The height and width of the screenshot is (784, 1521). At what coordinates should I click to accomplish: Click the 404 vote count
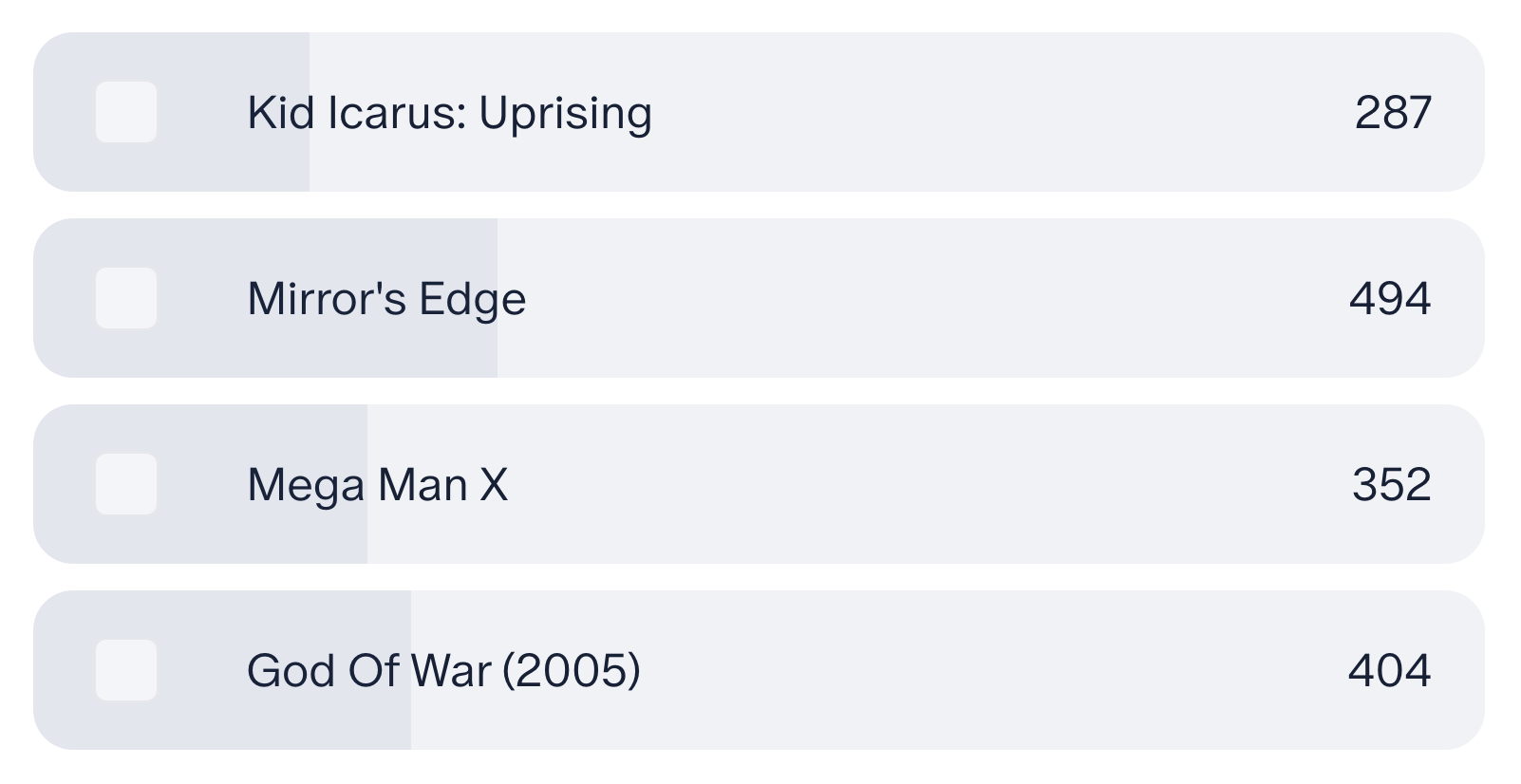coord(1390,671)
